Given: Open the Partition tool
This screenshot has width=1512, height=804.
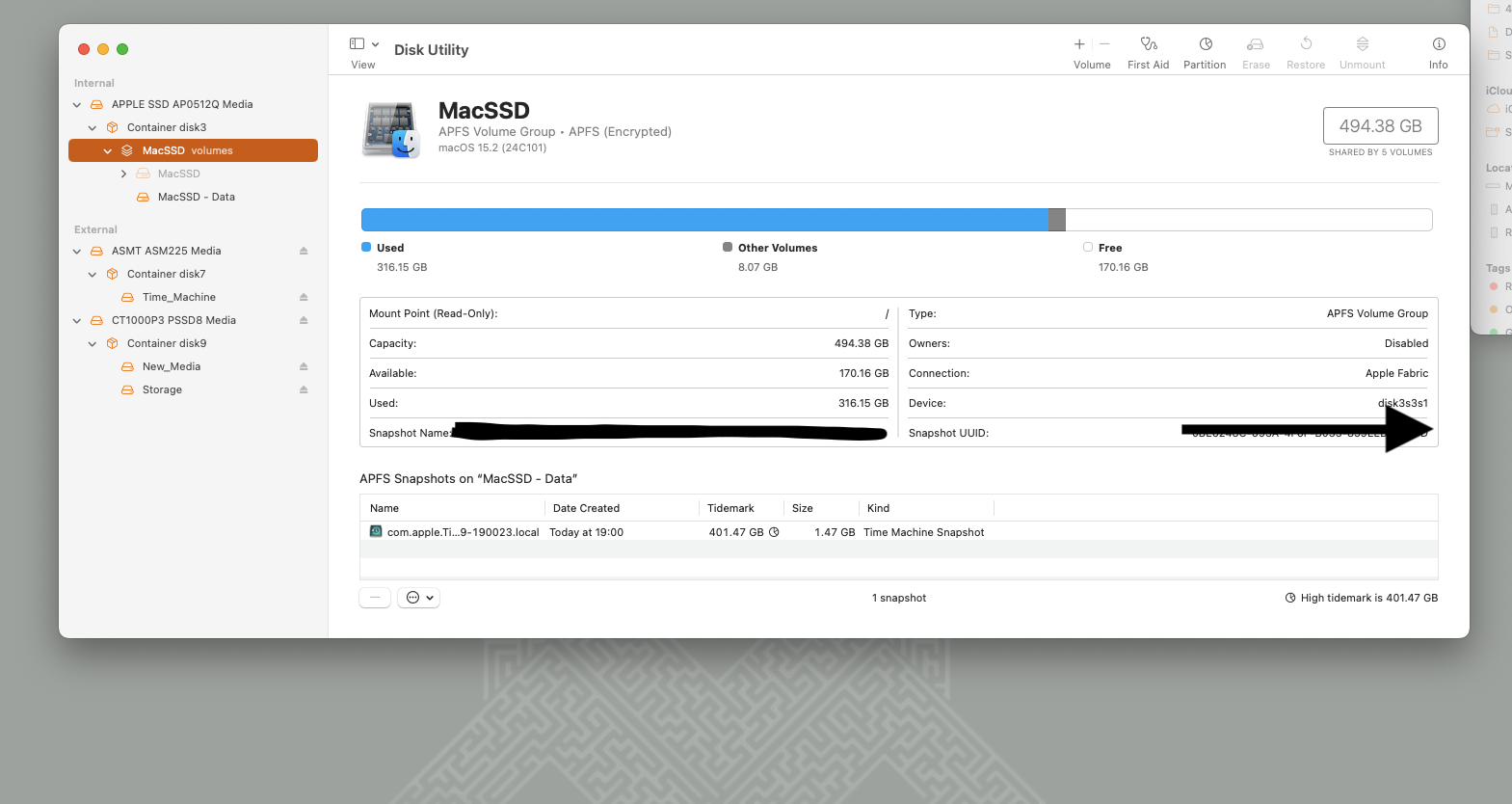Looking at the screenshot, I should click(x=1206, y=44).
